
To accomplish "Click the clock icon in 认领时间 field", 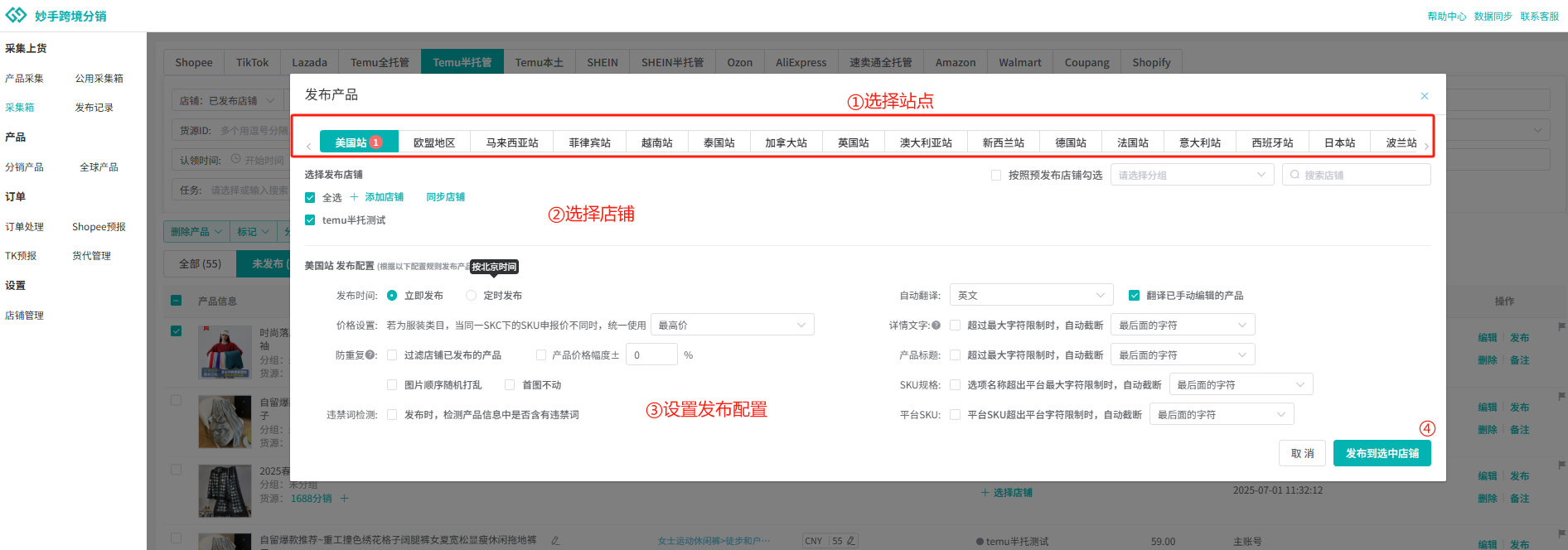I will pyautogui.click(x=236, y=159).
